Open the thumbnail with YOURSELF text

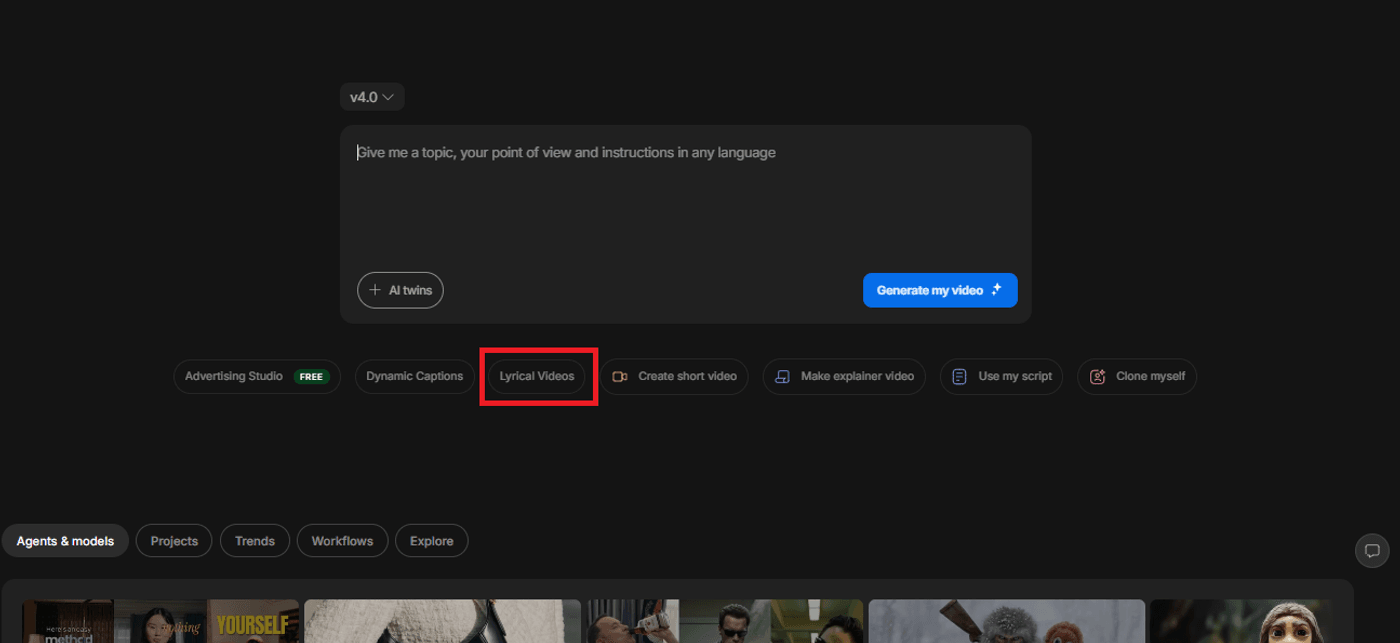[252, 624]
